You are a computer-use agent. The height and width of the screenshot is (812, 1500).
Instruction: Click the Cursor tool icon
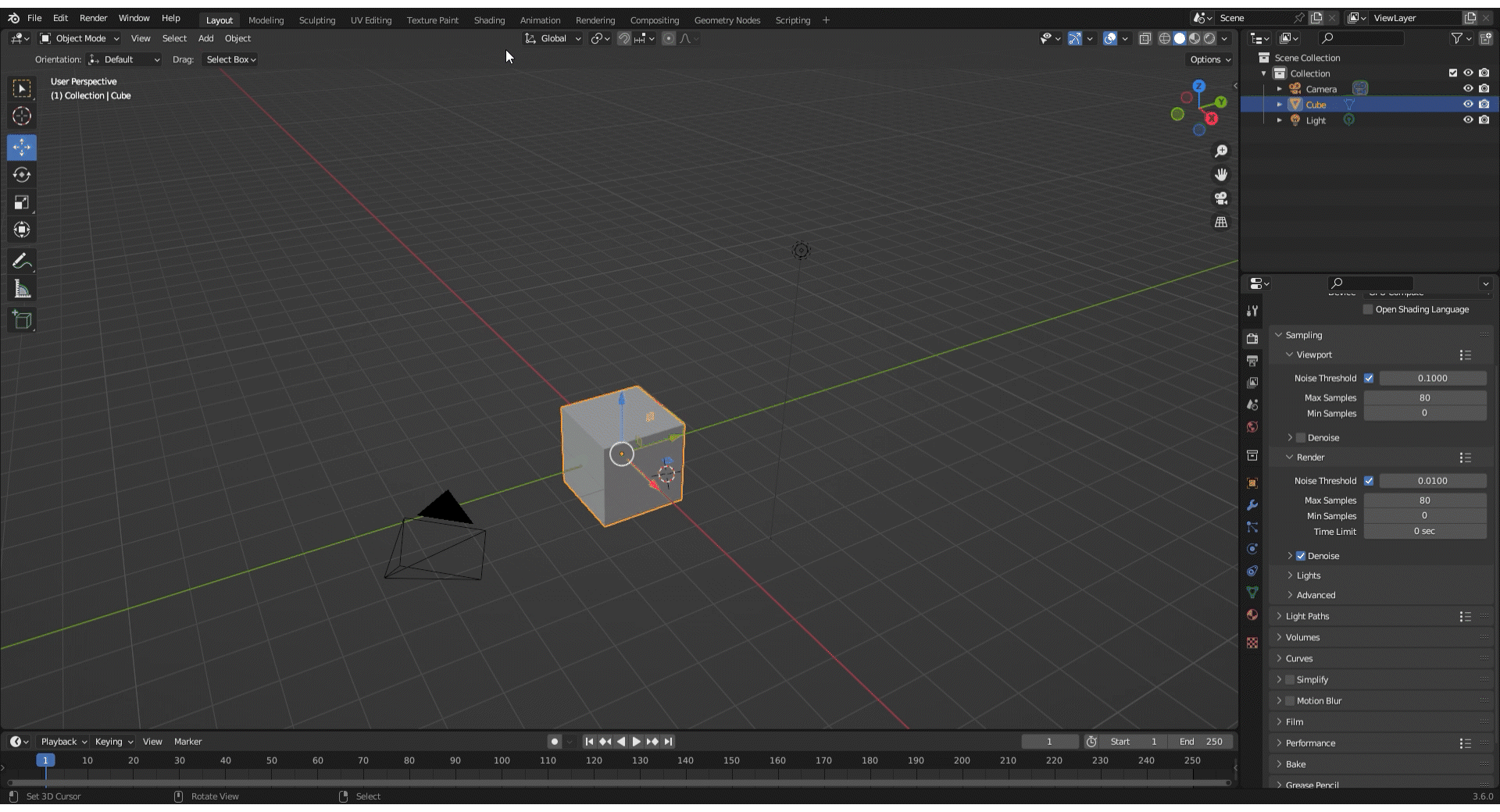(22, 116)
